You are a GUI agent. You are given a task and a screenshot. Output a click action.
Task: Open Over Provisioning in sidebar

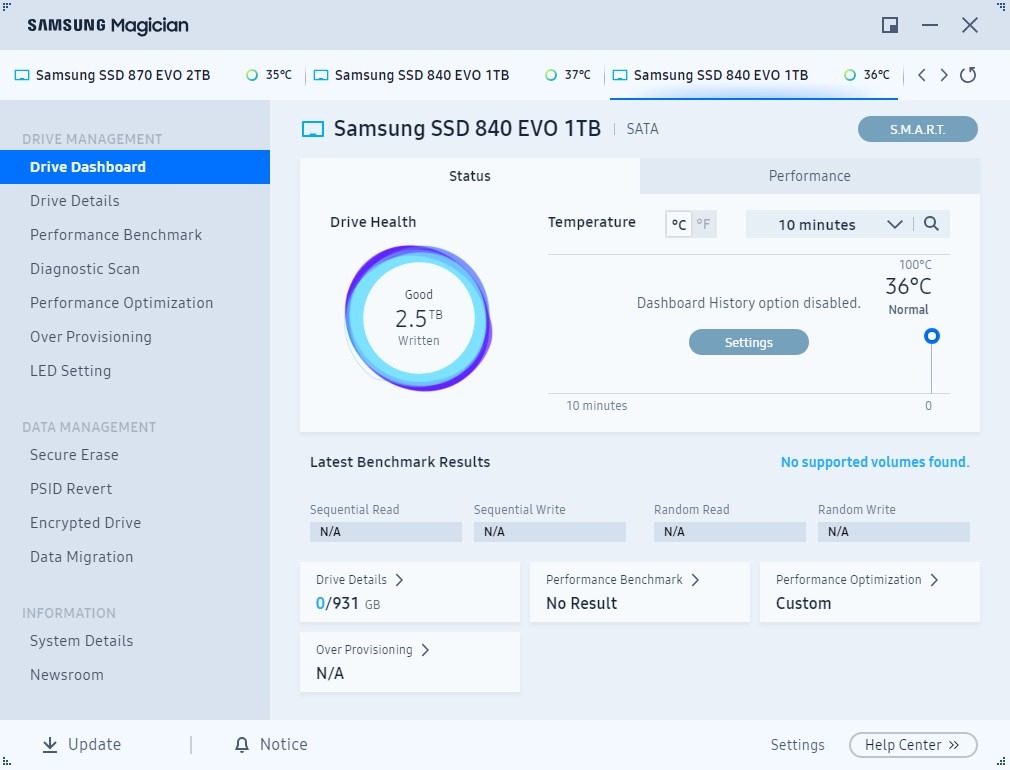click(135, 337)
